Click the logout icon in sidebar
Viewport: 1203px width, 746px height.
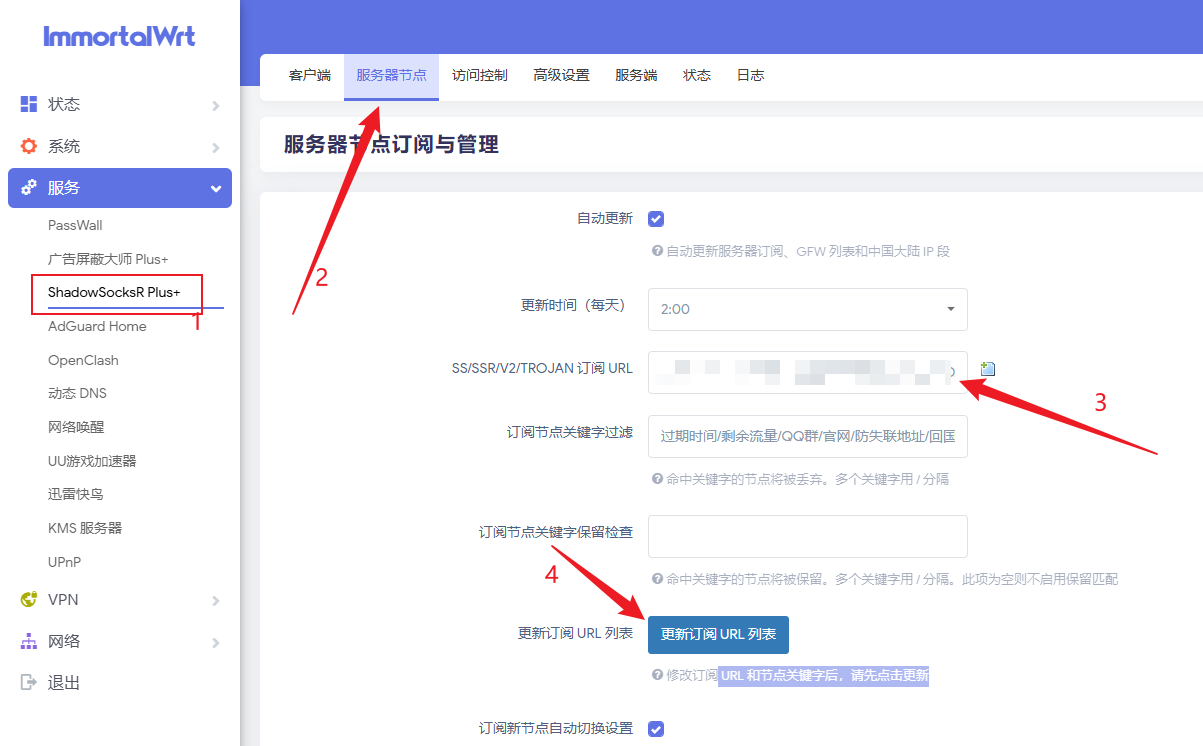point(29,682)
